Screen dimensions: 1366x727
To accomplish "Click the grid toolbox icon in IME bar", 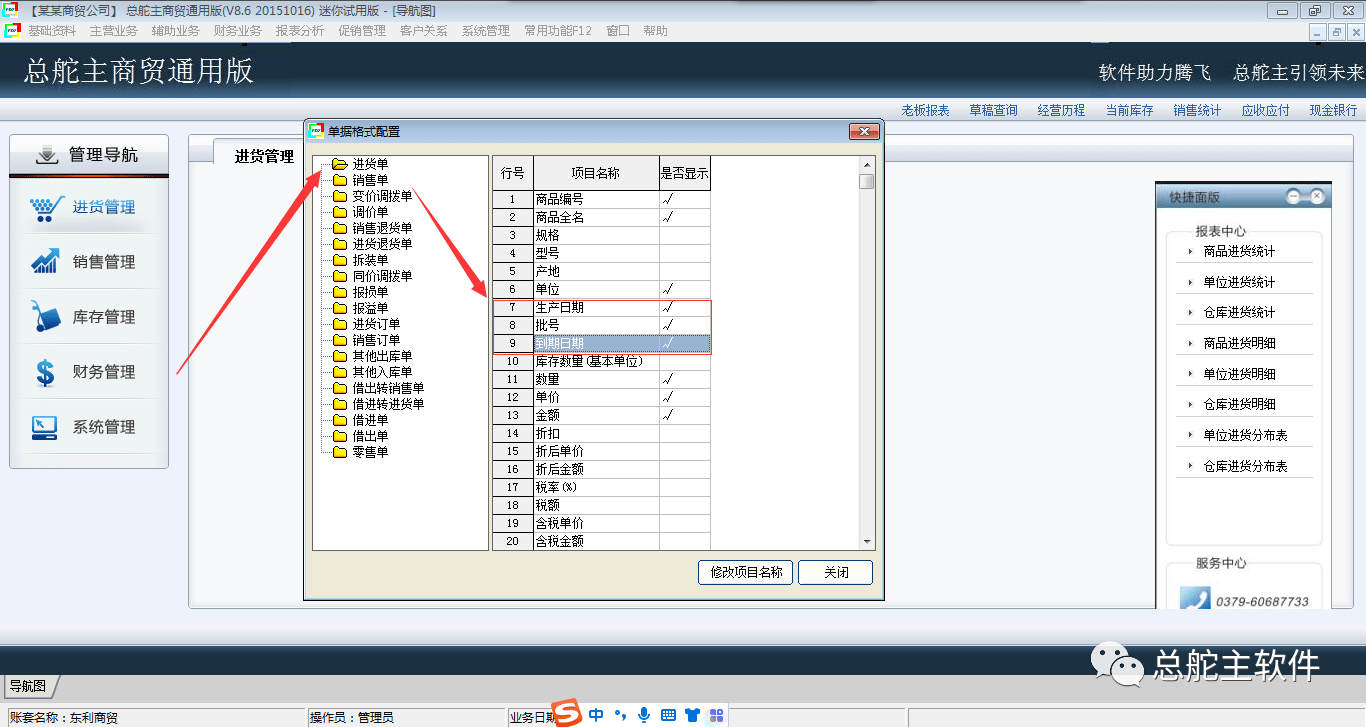I will click(x=716, y=715).
